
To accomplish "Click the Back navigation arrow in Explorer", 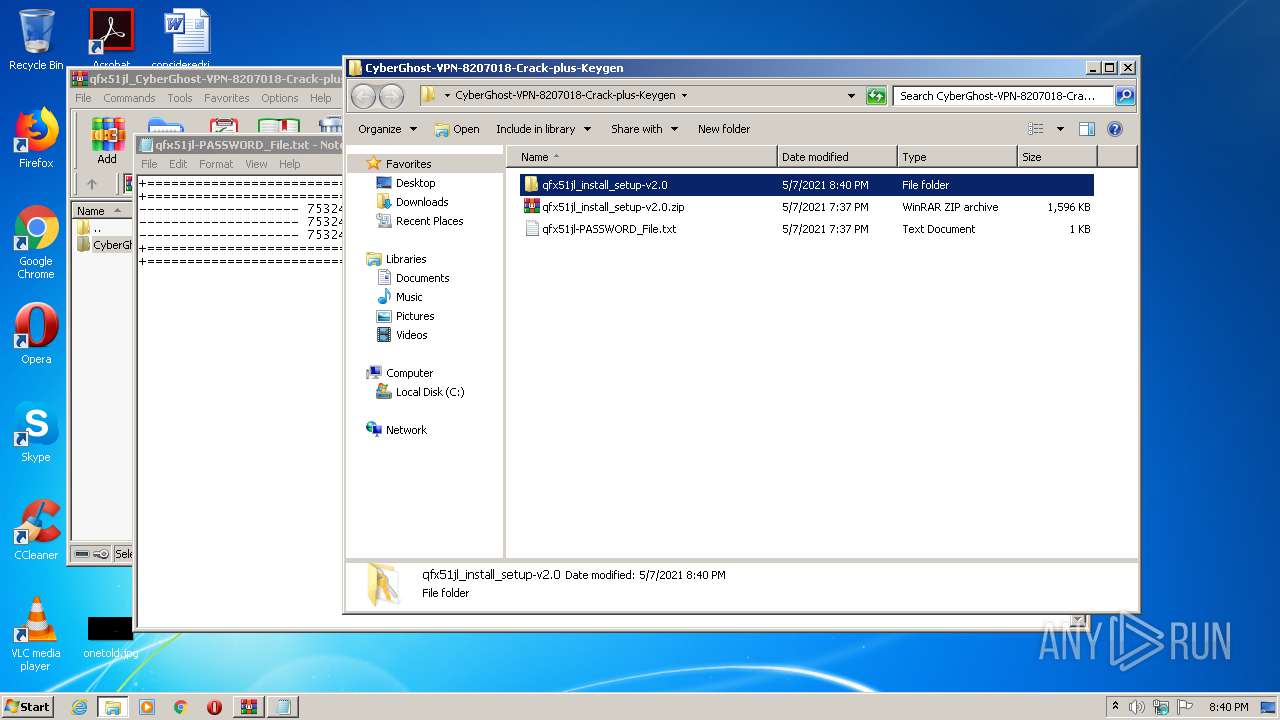I will click(x=363, y=96).
